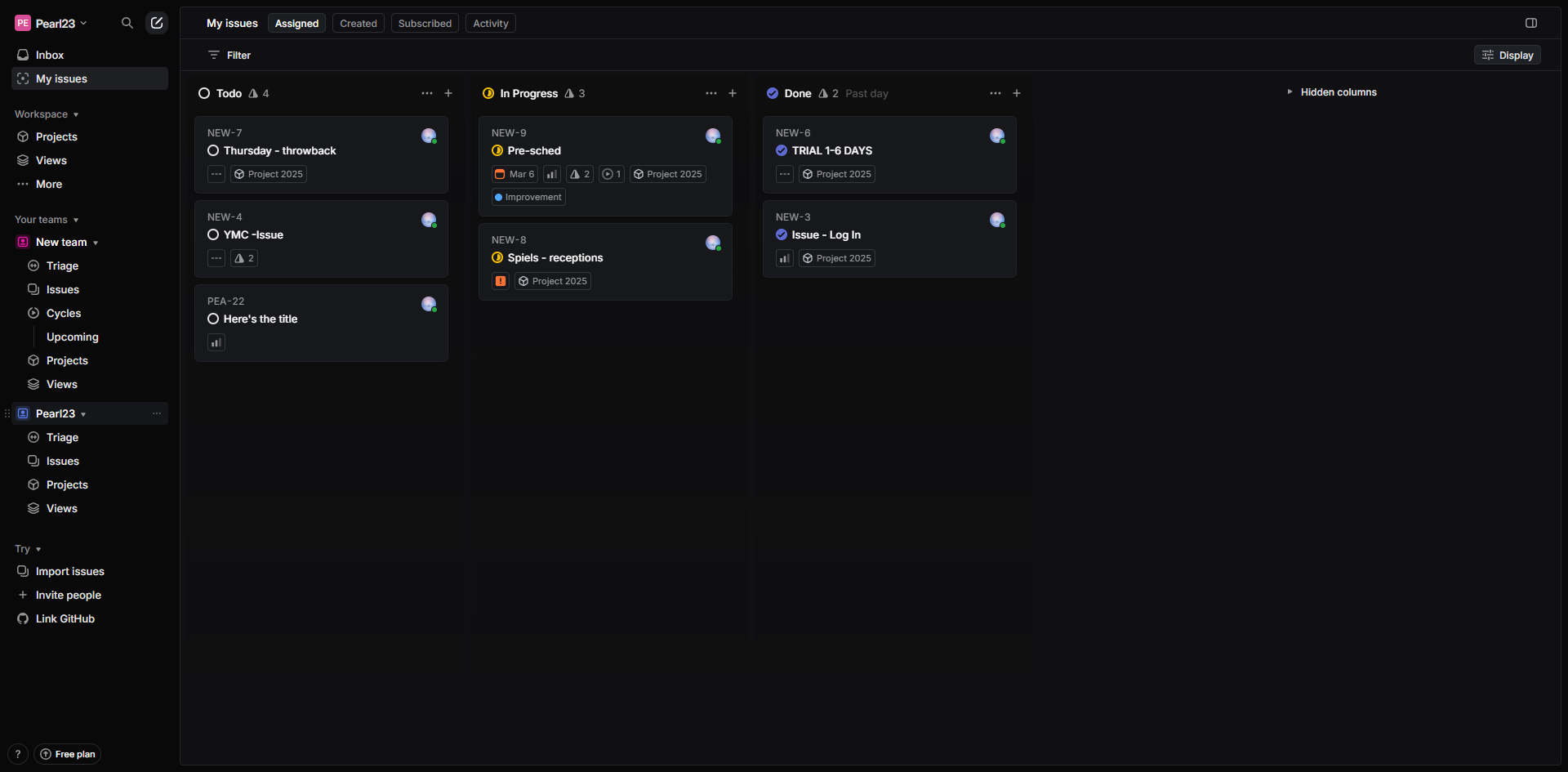Screen dimensions: 1568x772
Task: Click assignee avatar on NEW-8 card
Action: (x=713, y=243)
